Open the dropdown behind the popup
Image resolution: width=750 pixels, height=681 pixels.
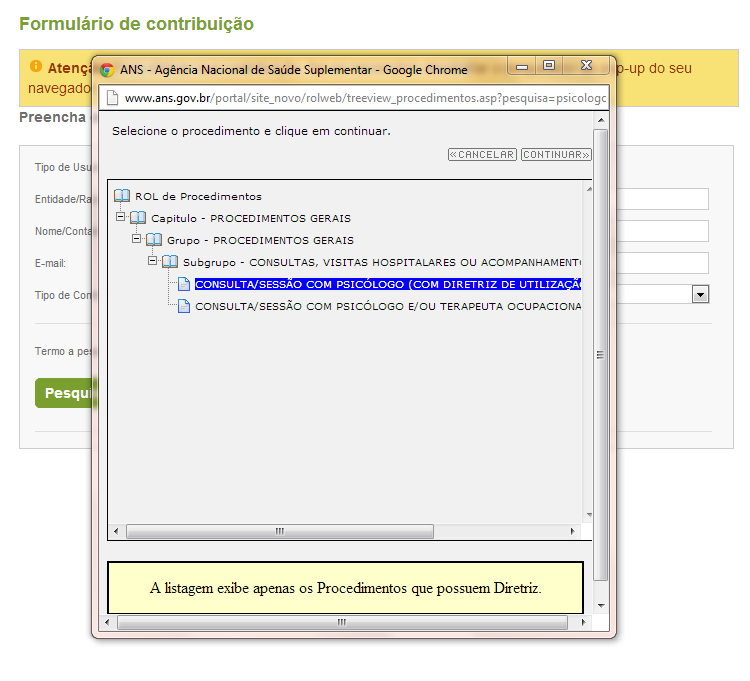(x=701, y=294)
